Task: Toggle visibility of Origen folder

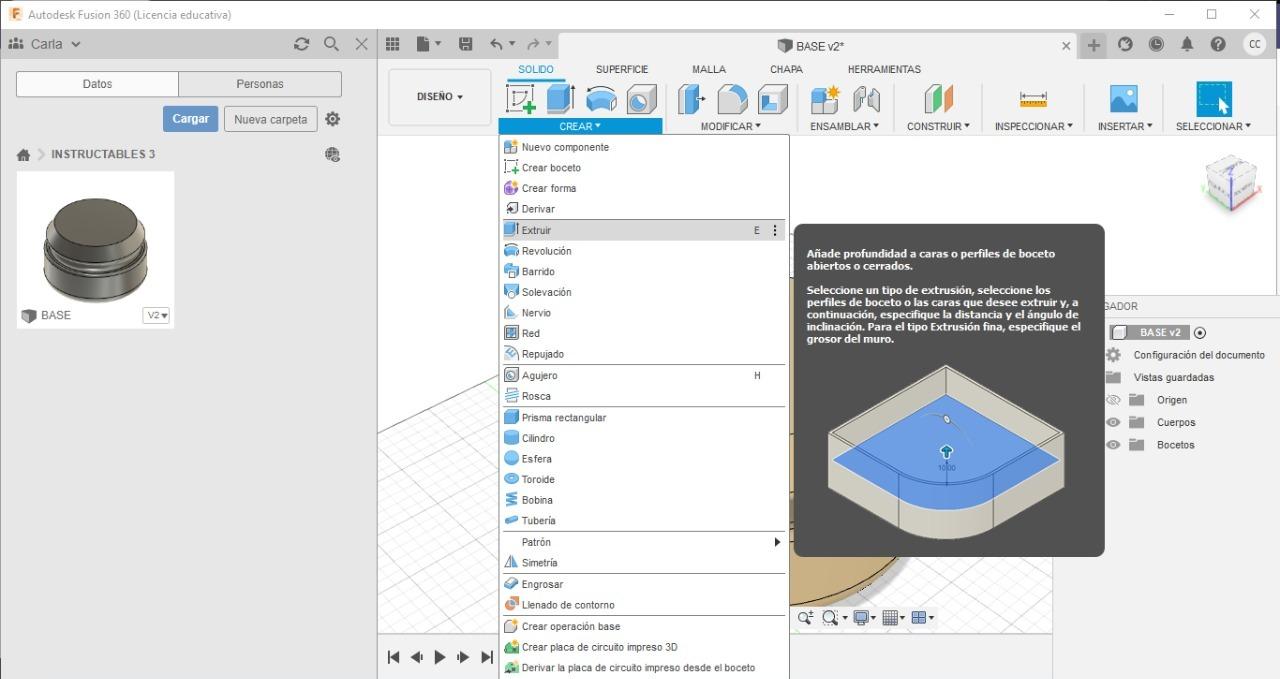Action: 1113,400
